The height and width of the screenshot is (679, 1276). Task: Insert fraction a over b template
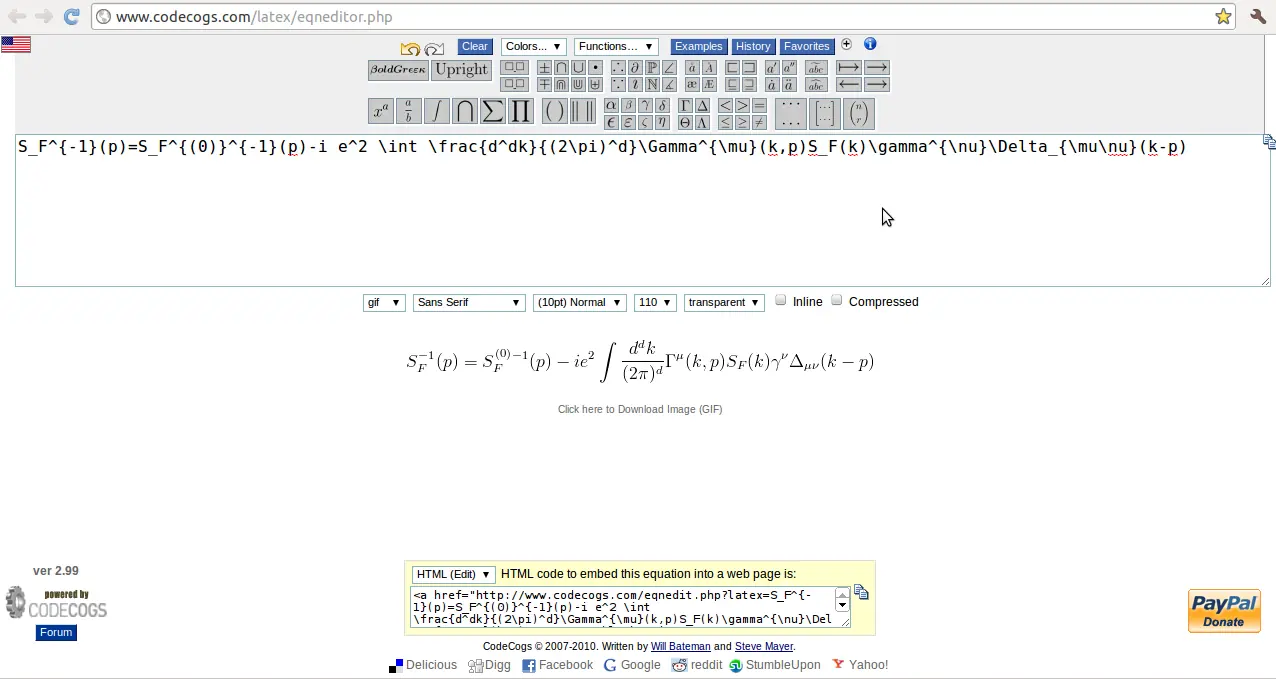(x=409, y=112)
